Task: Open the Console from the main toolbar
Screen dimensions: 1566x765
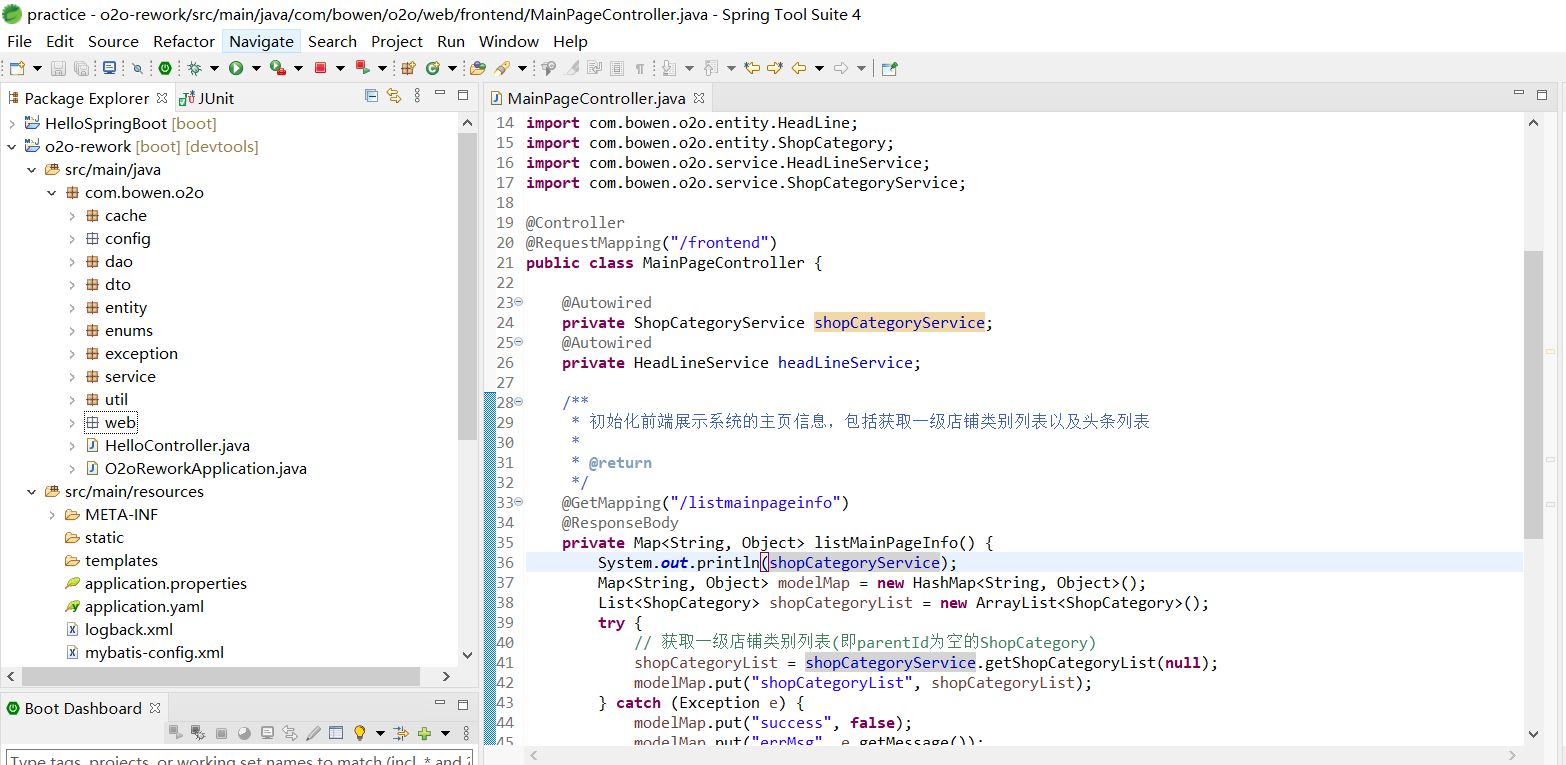Action: click(109, 68)
